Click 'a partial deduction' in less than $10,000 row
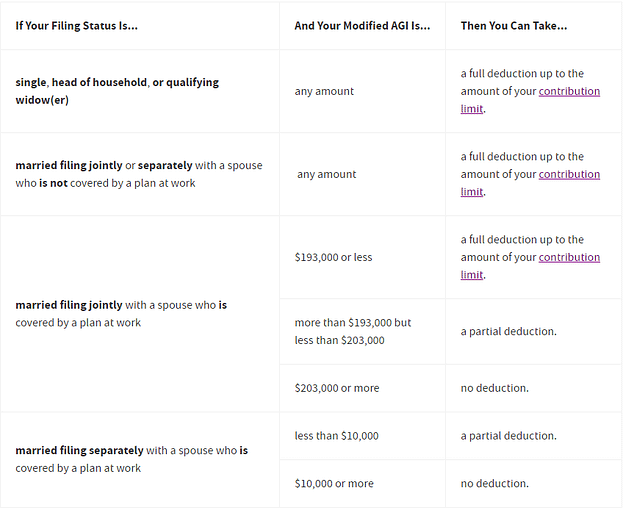 tap(509, 436)
